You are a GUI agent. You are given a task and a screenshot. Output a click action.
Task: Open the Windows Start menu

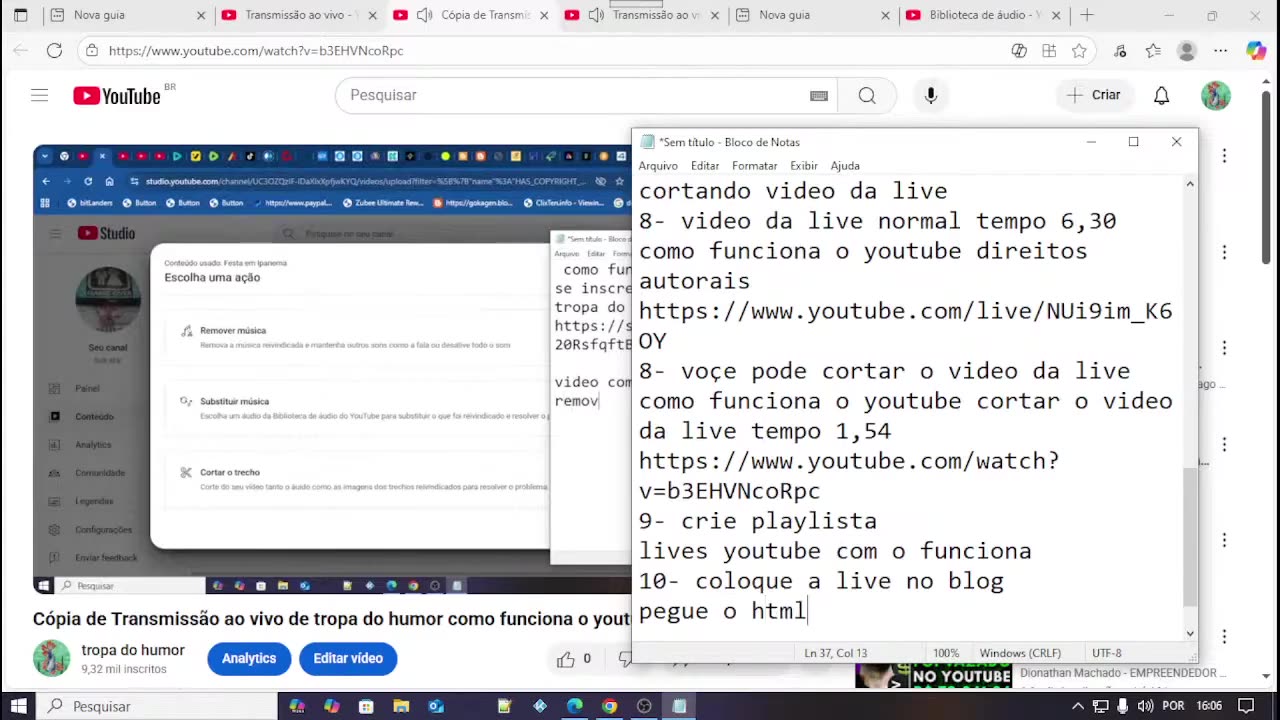click(19, 706)
